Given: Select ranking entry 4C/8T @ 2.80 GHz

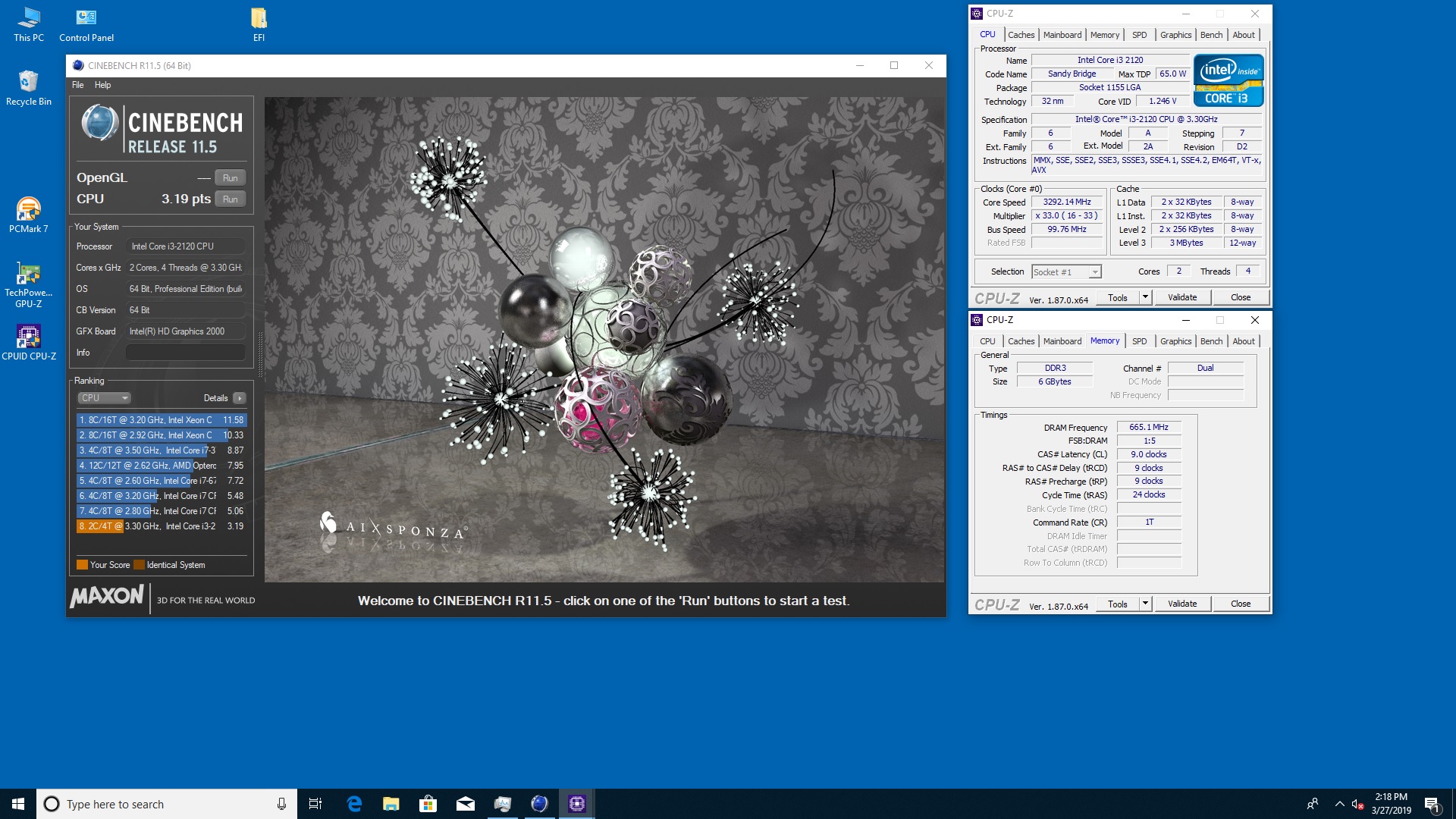Looking at the screenshot, I should click(x=162, y=511).
